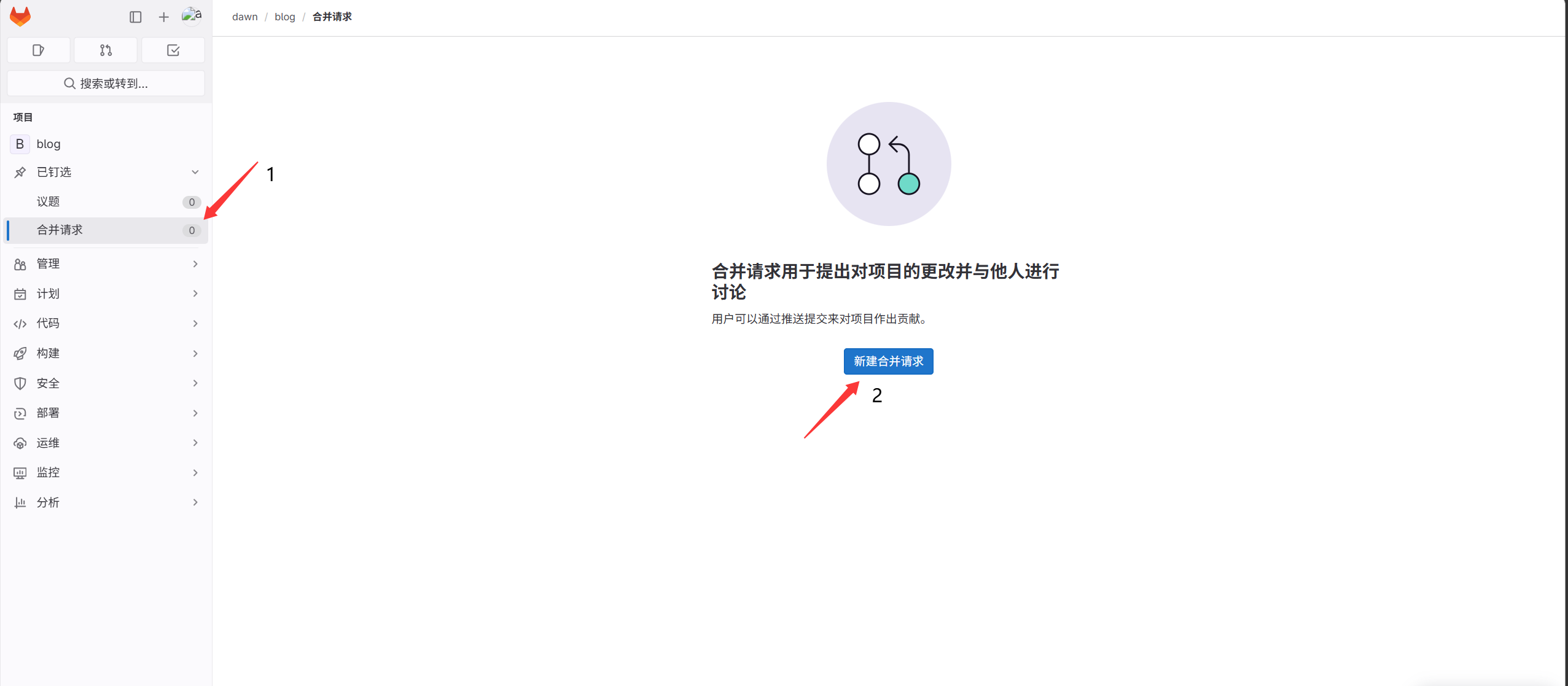Viewport: 1568px width, 686px height.
Task: Click the 合并请求 count badge 0
Action: coord(192,230)
